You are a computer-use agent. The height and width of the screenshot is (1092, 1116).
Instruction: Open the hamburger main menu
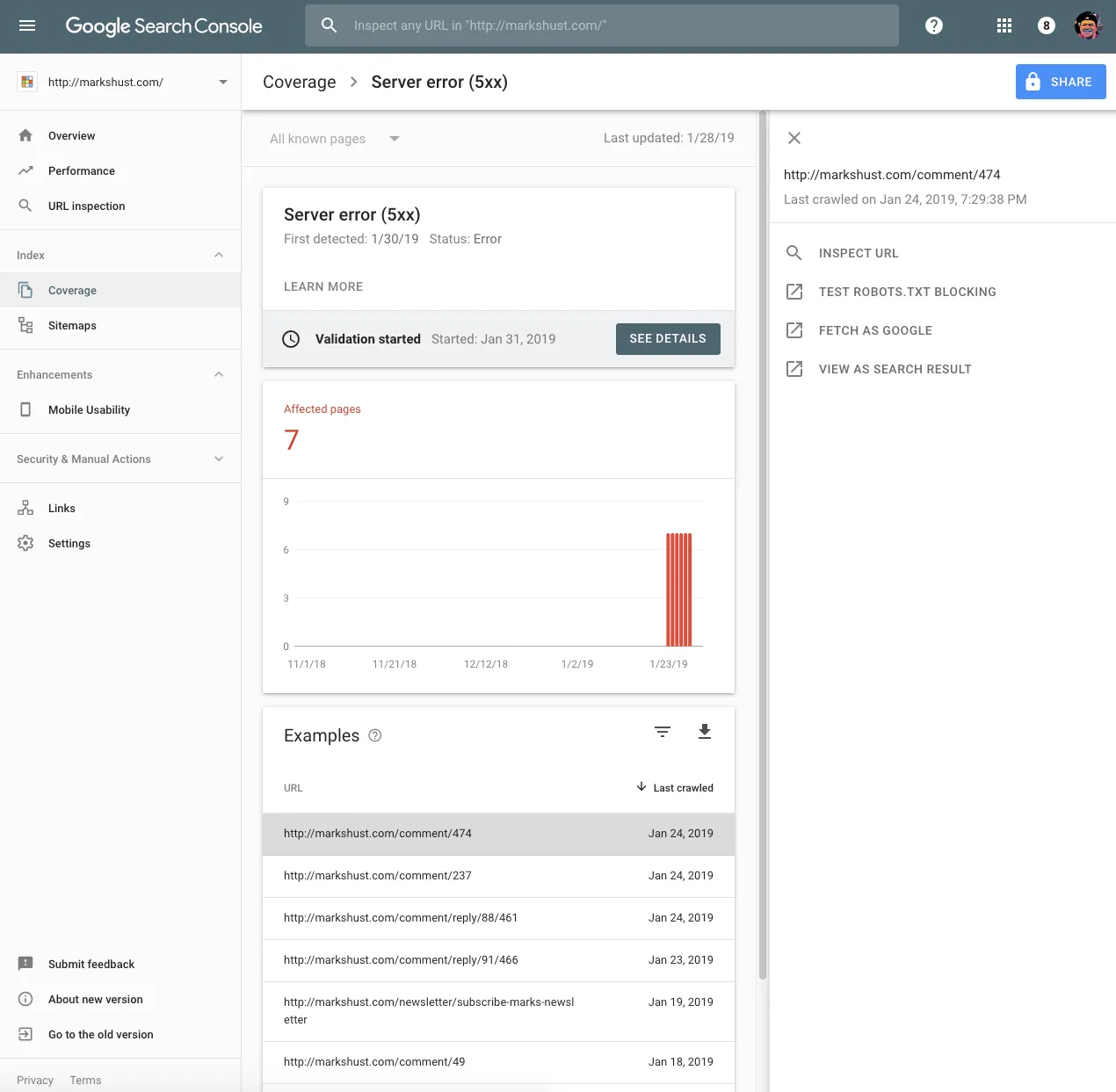[x=27, y=25]
